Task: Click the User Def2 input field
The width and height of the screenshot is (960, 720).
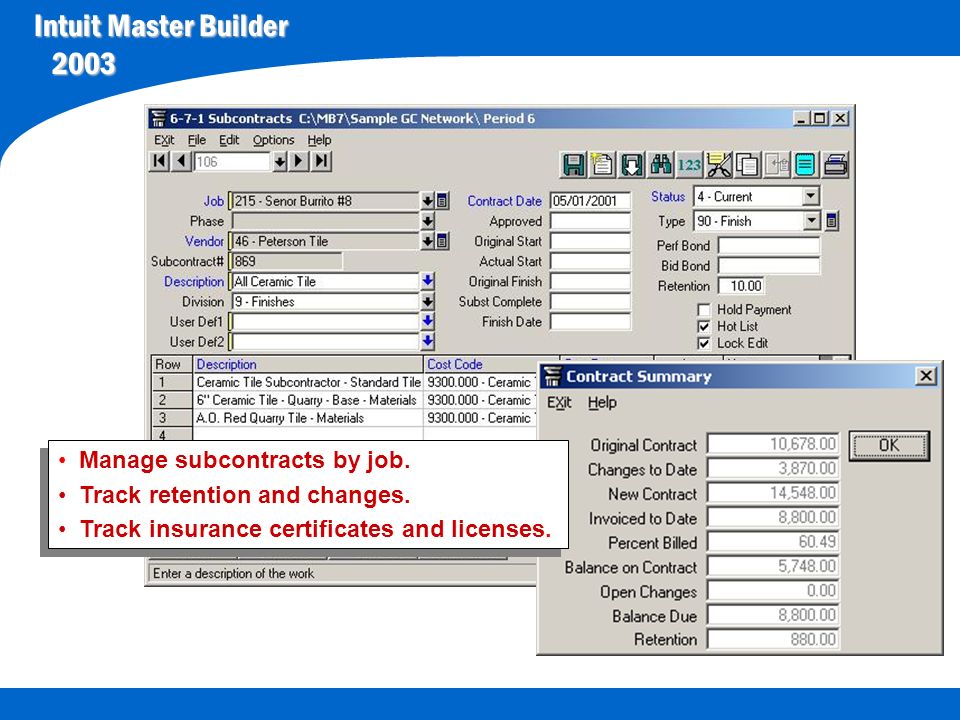Action: click(324, 342)
